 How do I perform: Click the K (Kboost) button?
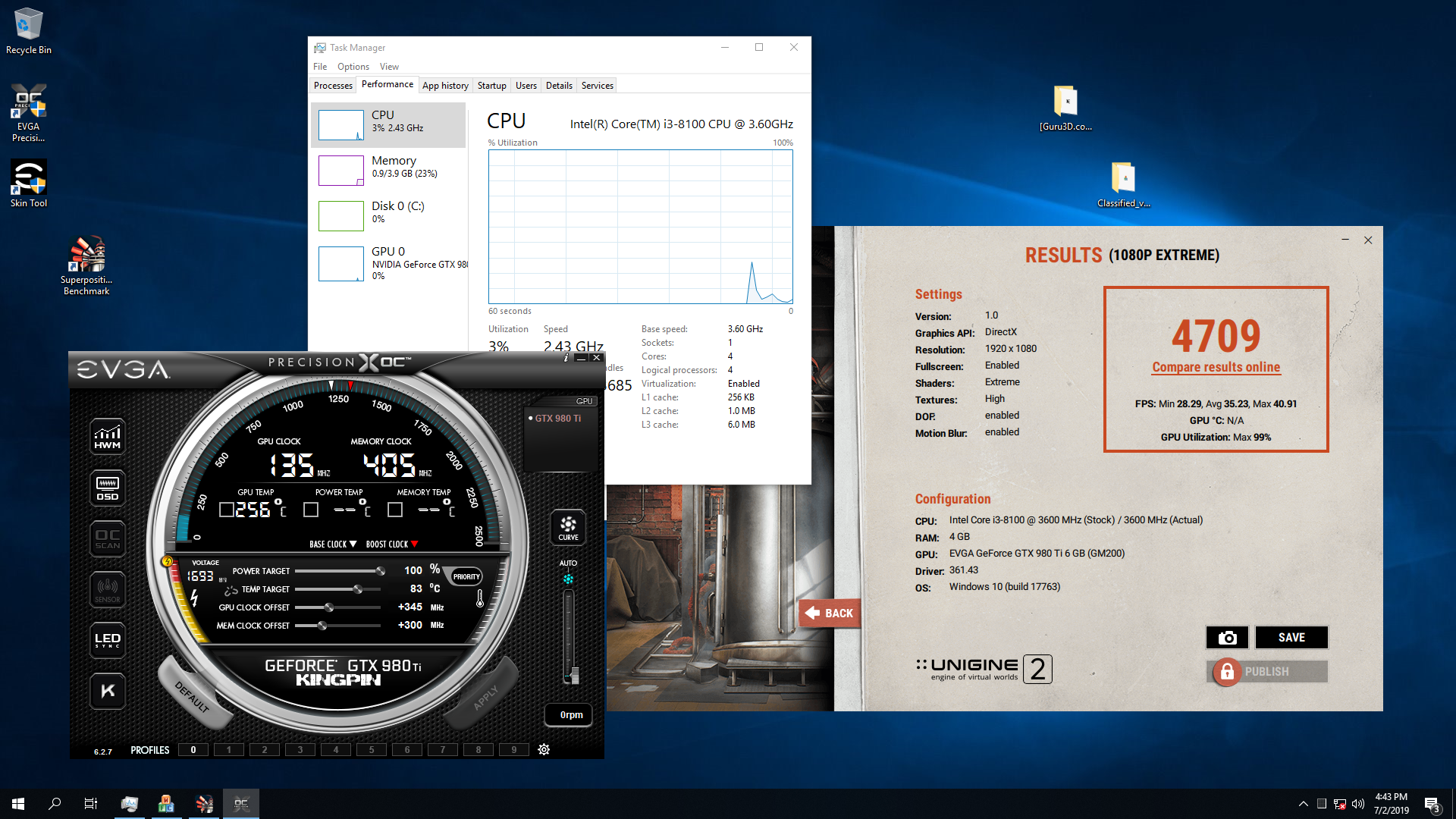(x=108, y=691)
